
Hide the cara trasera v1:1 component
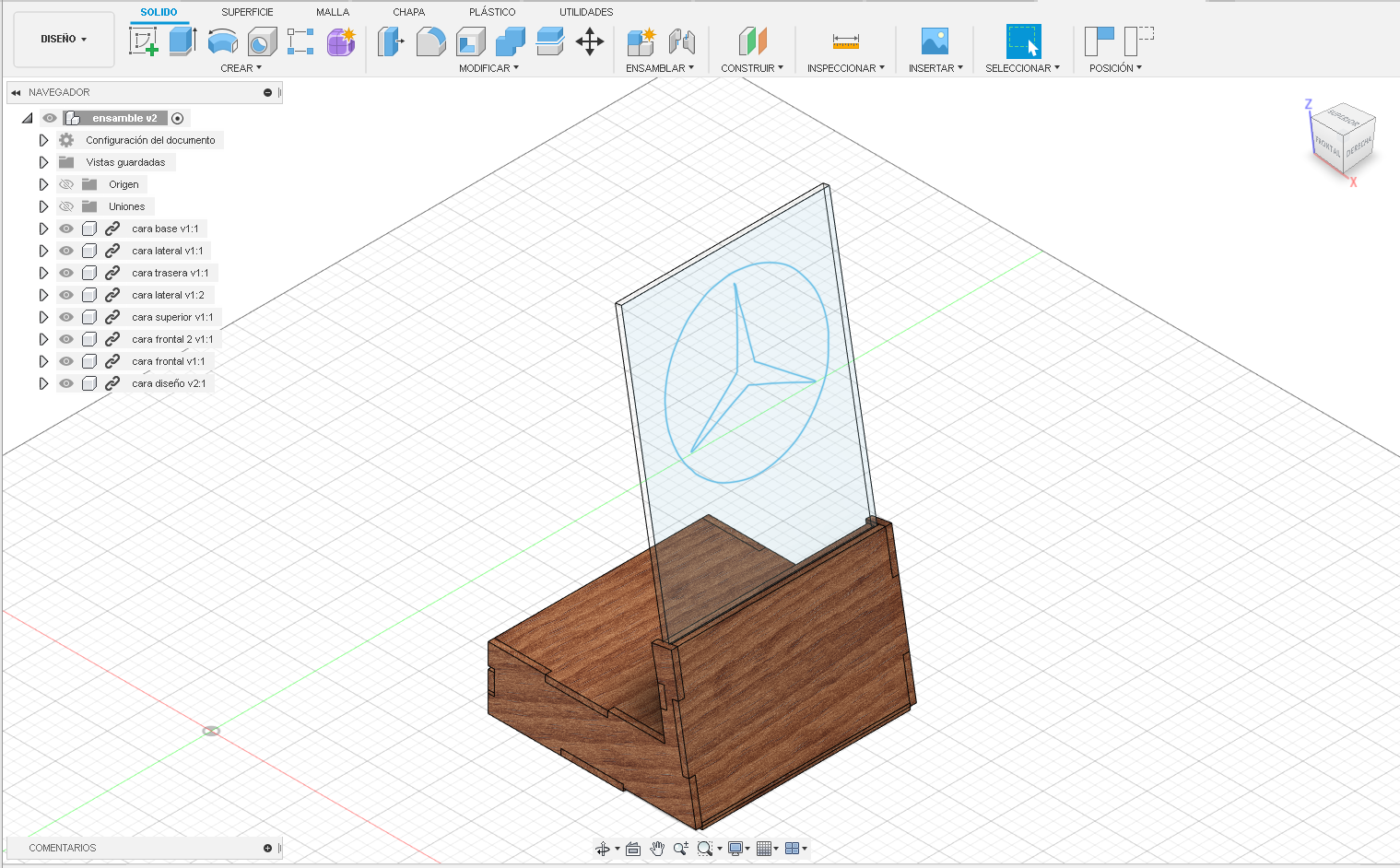(x=66, y=273)
